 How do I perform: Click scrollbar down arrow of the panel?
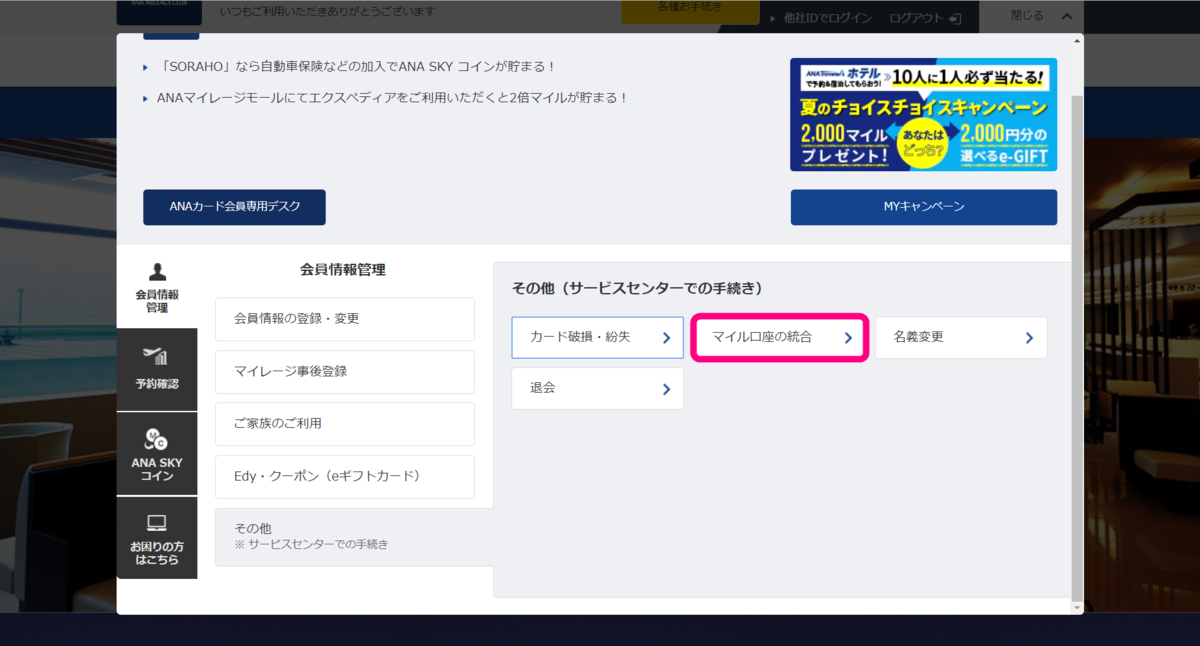pyautogui.click(x=1077, y=606)
